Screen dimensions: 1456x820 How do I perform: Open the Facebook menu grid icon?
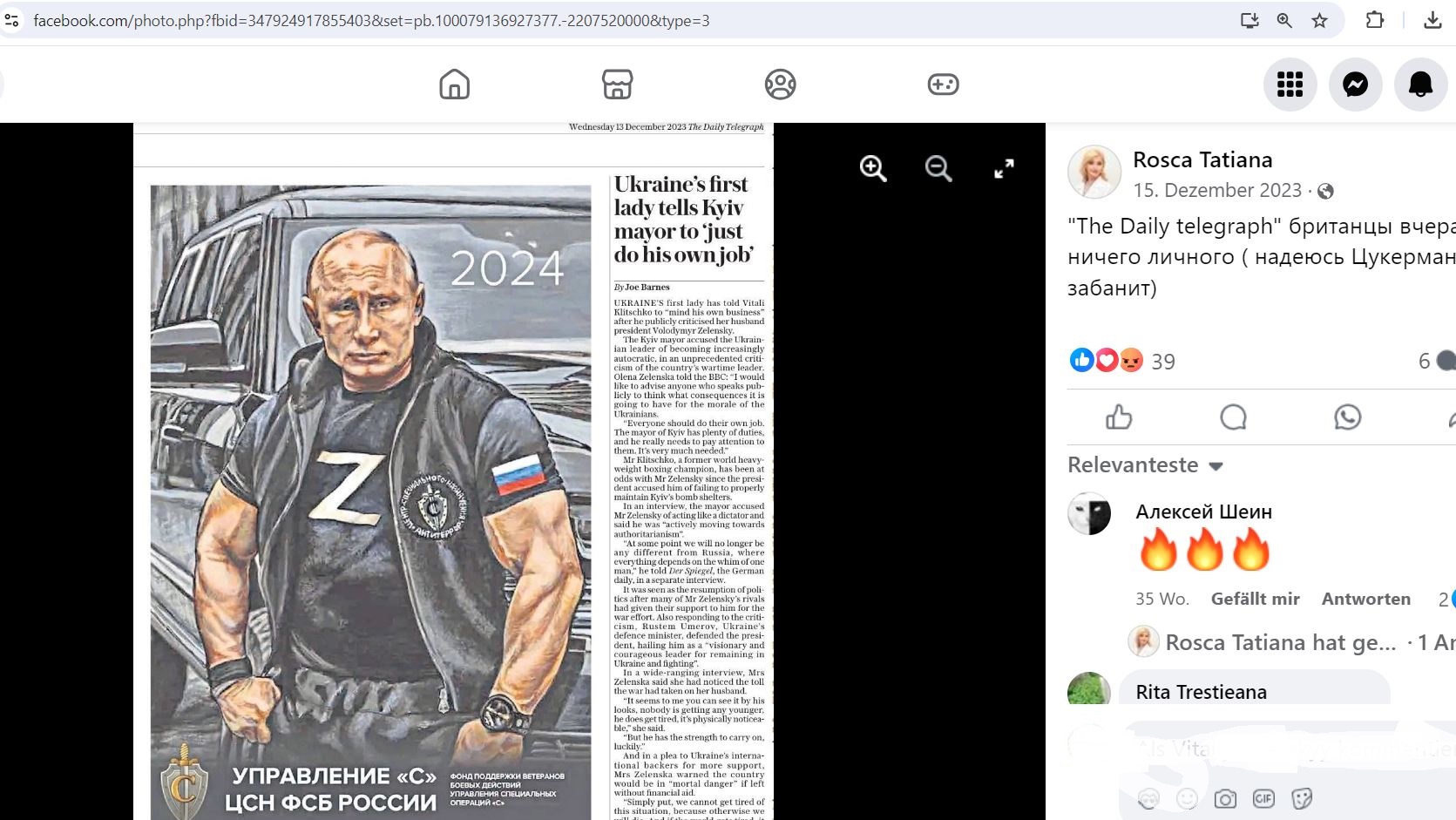pos(1290,85)
